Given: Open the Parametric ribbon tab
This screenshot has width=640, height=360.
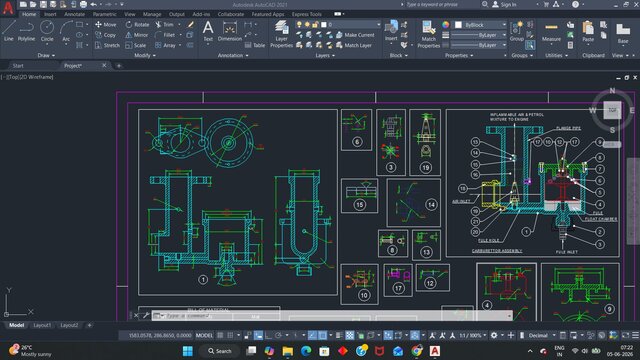Looking at the screenshot, I should coord(104,14).
